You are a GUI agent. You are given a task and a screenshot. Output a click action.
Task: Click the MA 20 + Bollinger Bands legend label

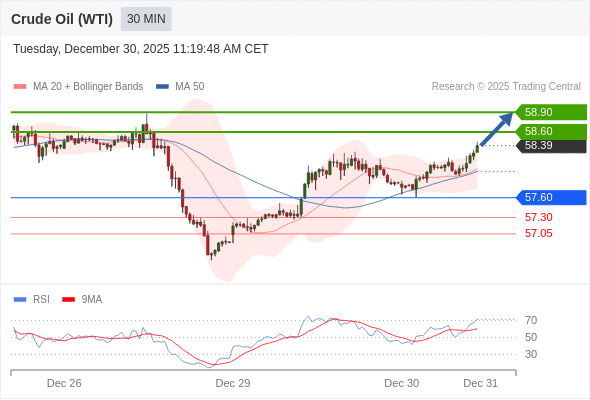pos(88,87)
